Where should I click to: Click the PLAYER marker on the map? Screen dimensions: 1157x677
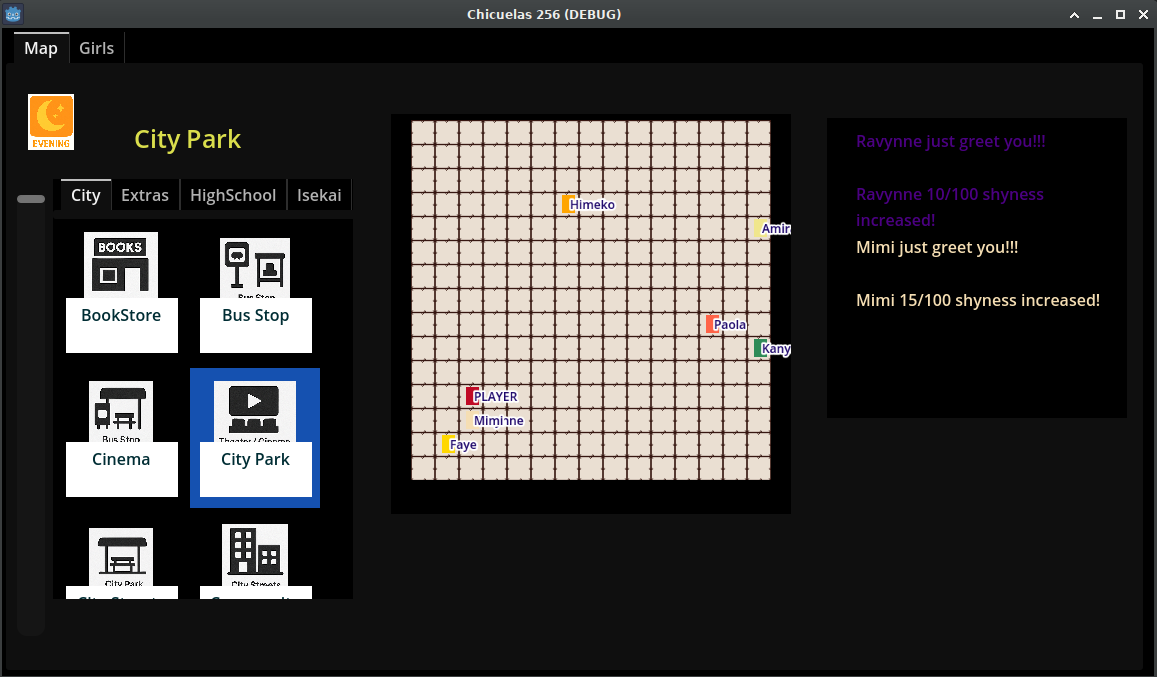pos(472,396)
